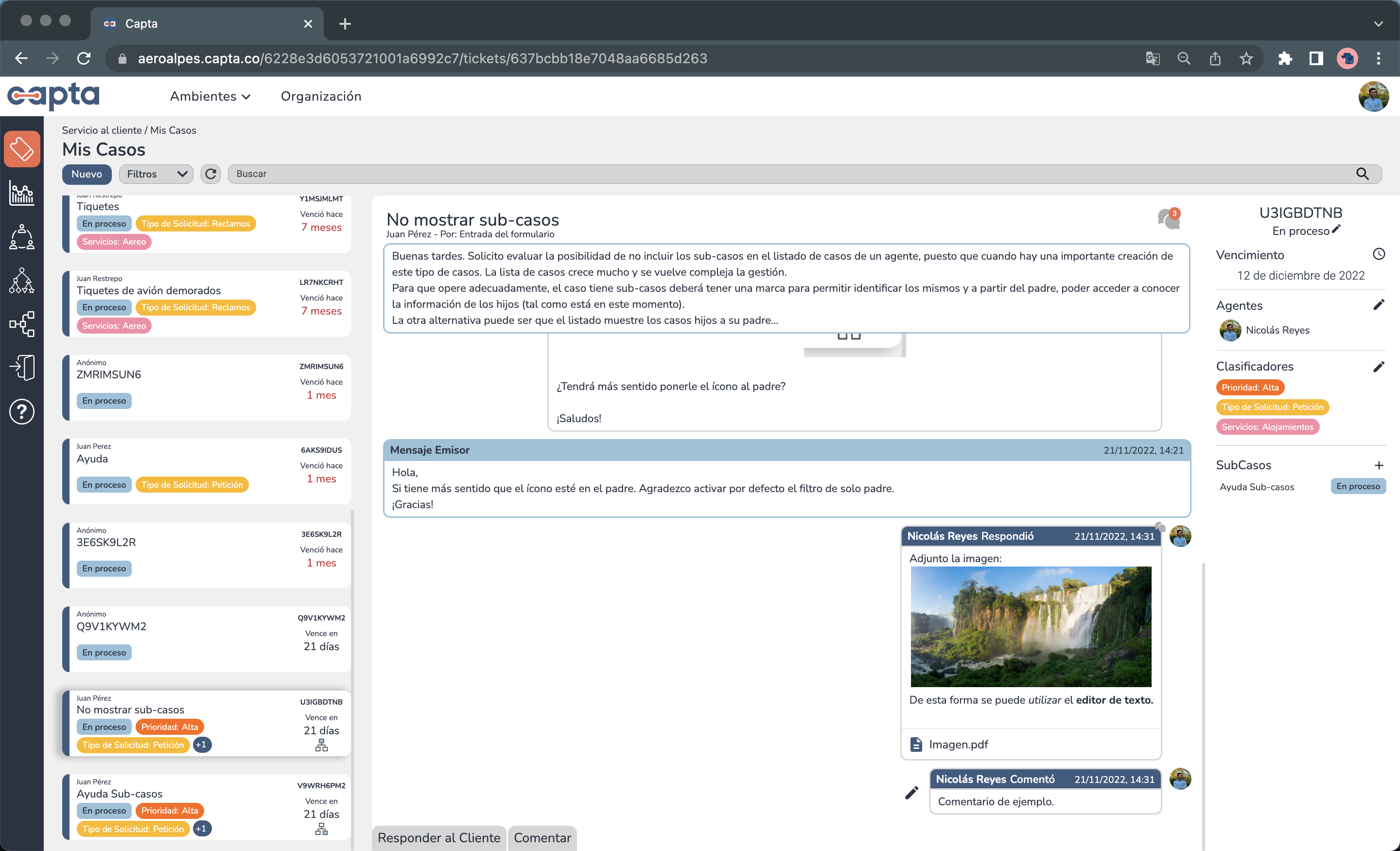
Task: Click the waterfall image thumbnail
Action: (x=1030, y=626)
